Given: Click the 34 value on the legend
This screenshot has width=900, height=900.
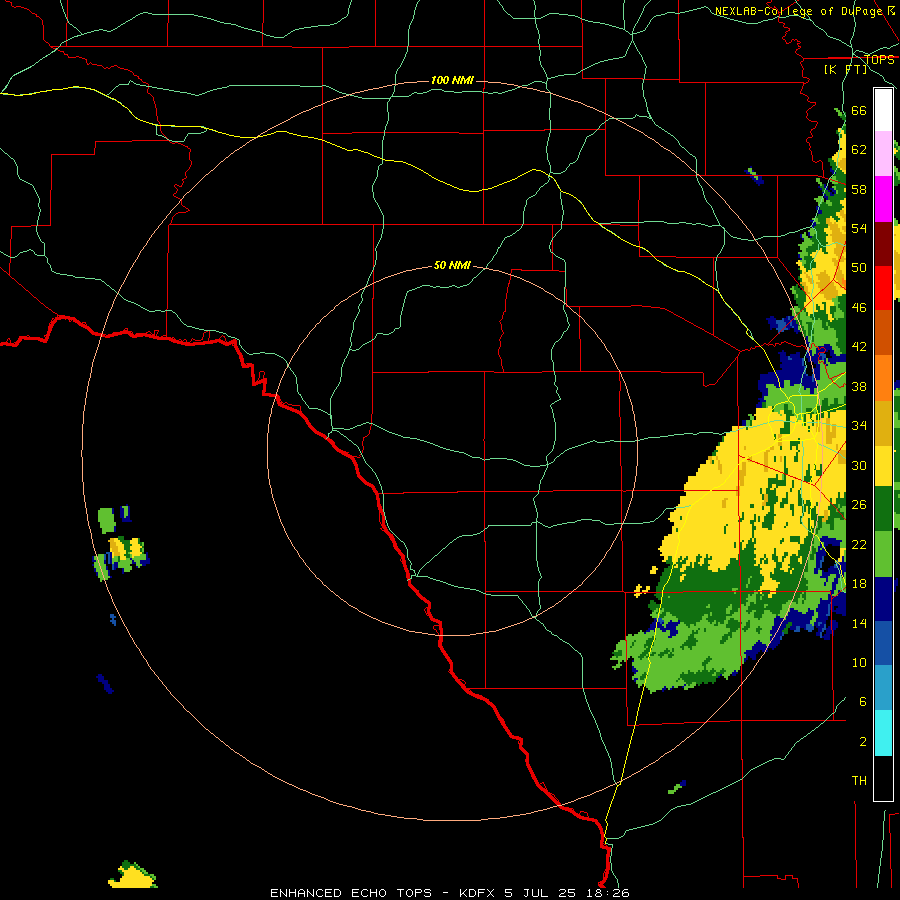Looking at the screenshot, I should coord(859,426).
